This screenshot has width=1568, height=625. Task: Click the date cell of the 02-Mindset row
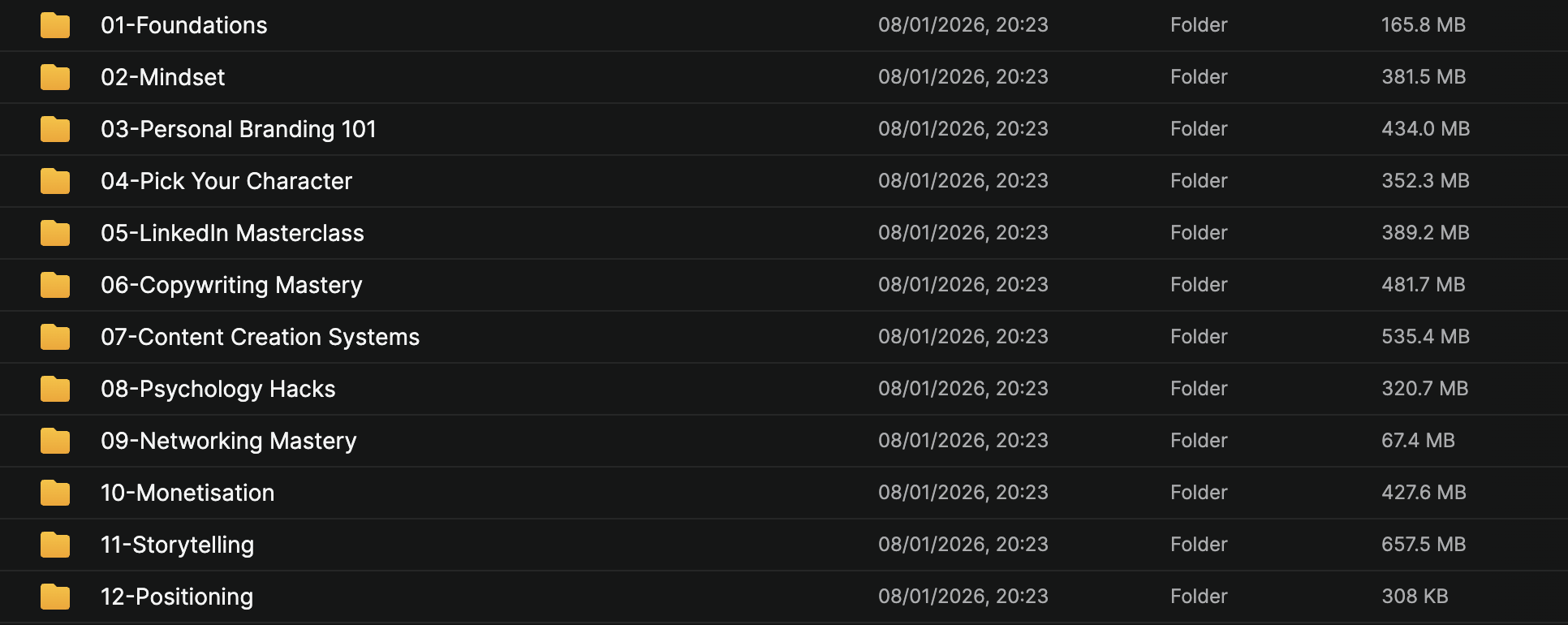pos(963,77)
